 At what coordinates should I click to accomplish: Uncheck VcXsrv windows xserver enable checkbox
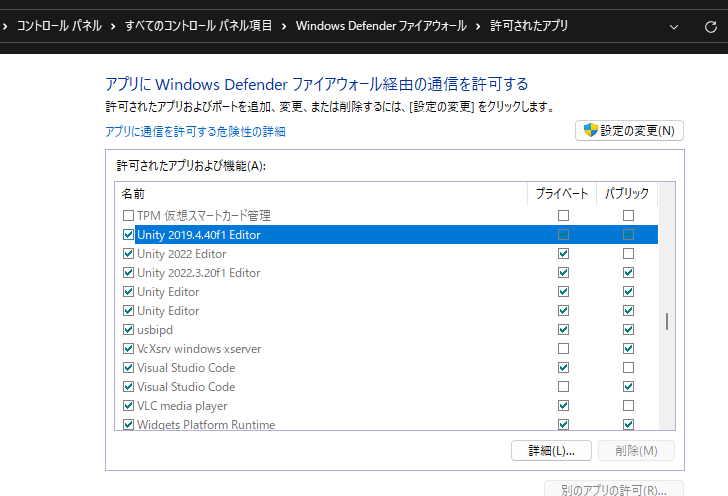click(x=128, y=349)
